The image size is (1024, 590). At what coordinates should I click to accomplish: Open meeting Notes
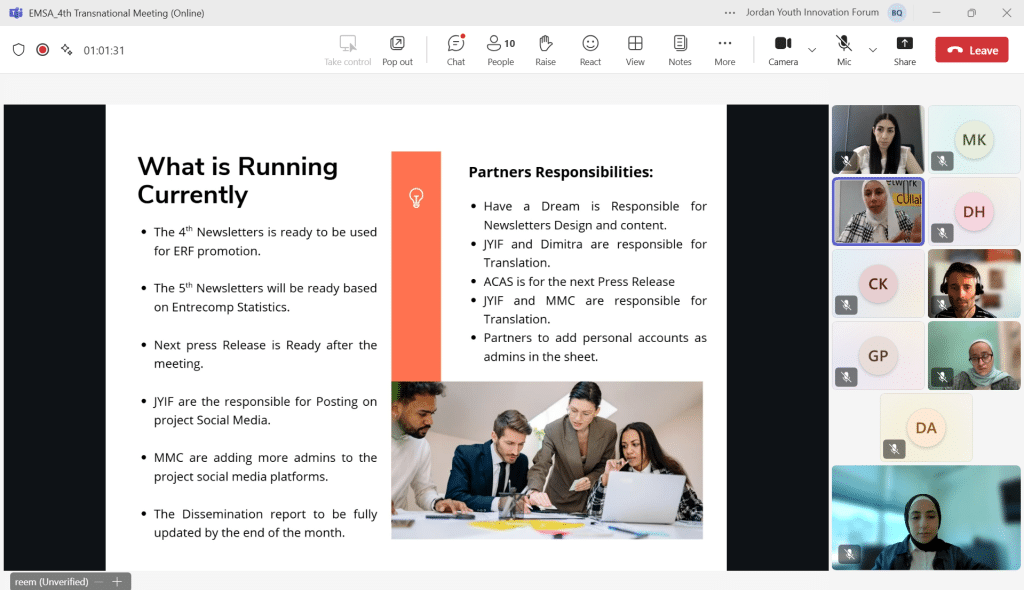679,50
